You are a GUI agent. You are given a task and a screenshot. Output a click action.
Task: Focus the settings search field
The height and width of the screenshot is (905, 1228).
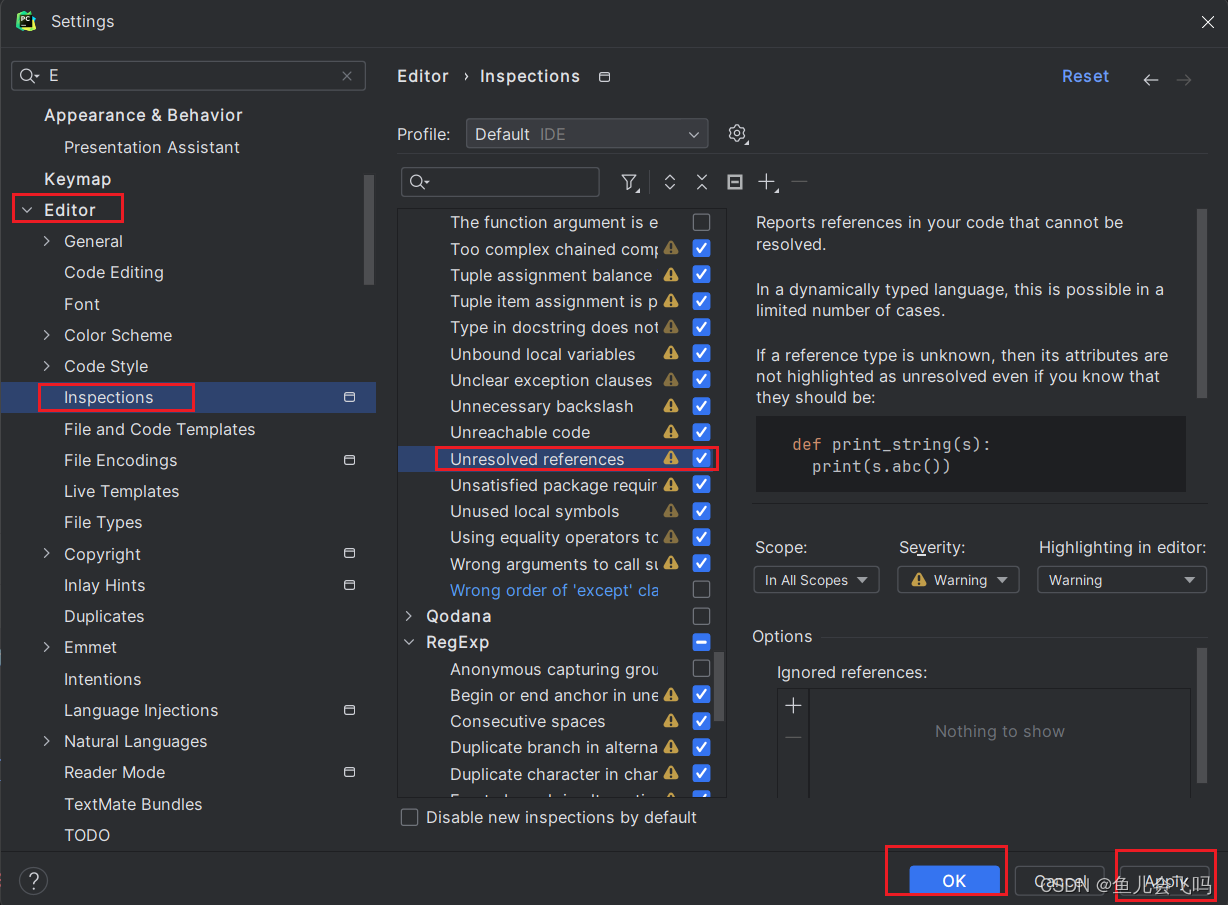188,76
